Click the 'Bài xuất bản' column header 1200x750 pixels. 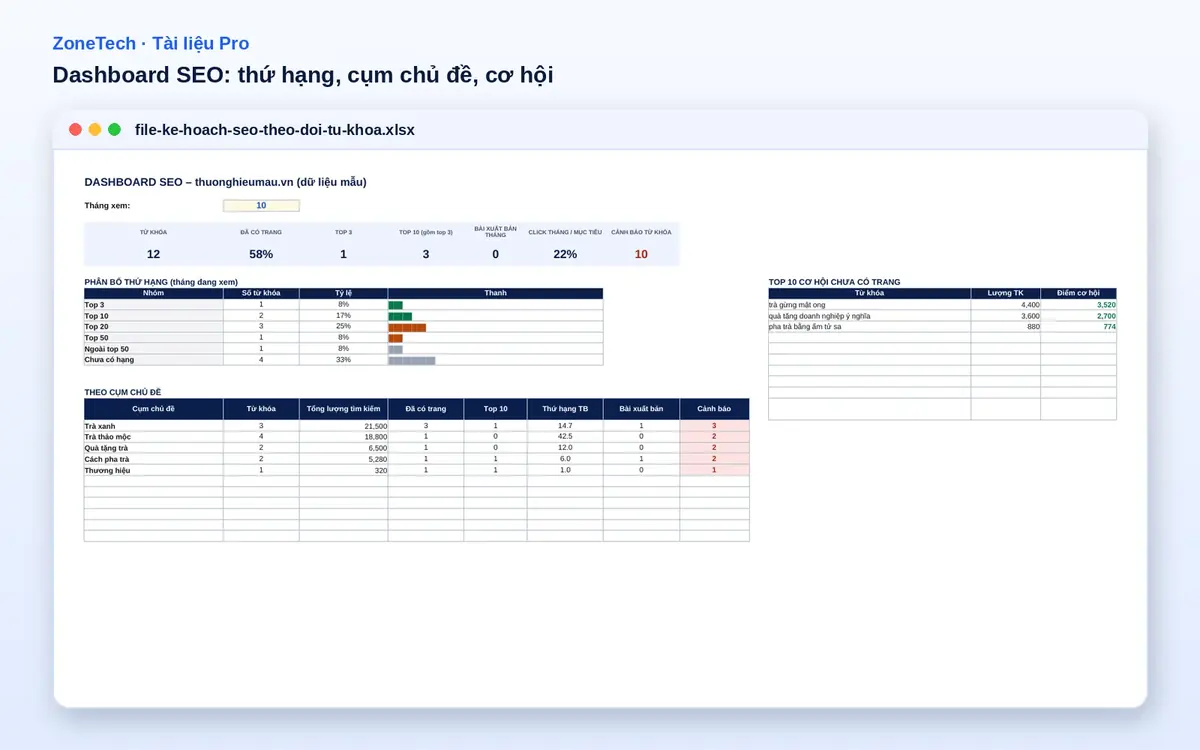point(641,409)
